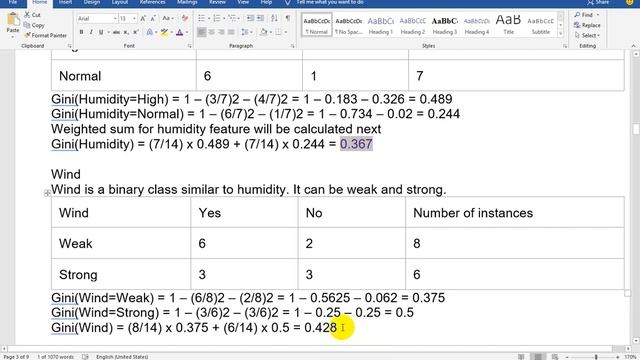Open the font size dropdown
This screenshot has height=360, width=640.
coord(134,18)
